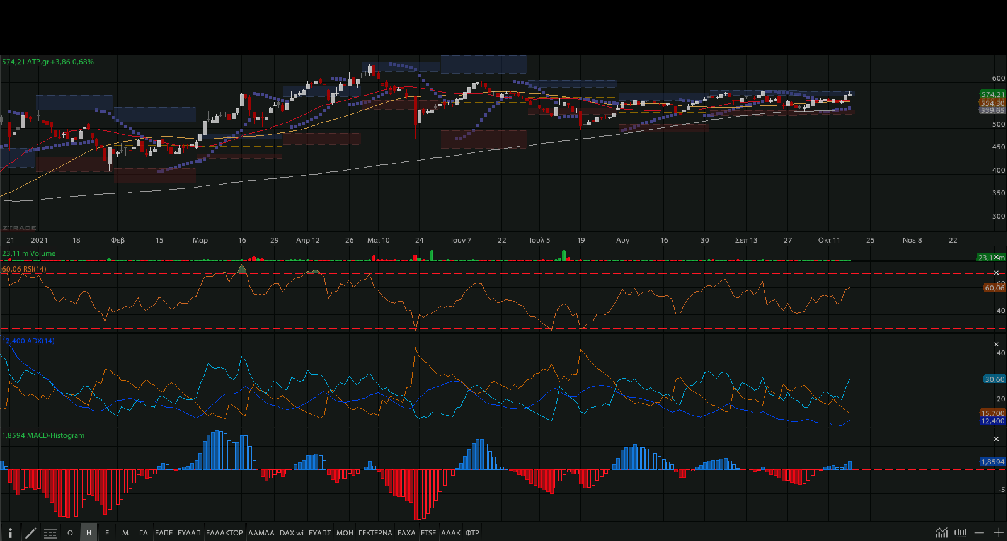Screen dimensions: 1007x541
Task: Switch to the FTSE symbol tab
Action: coord(427,533)
